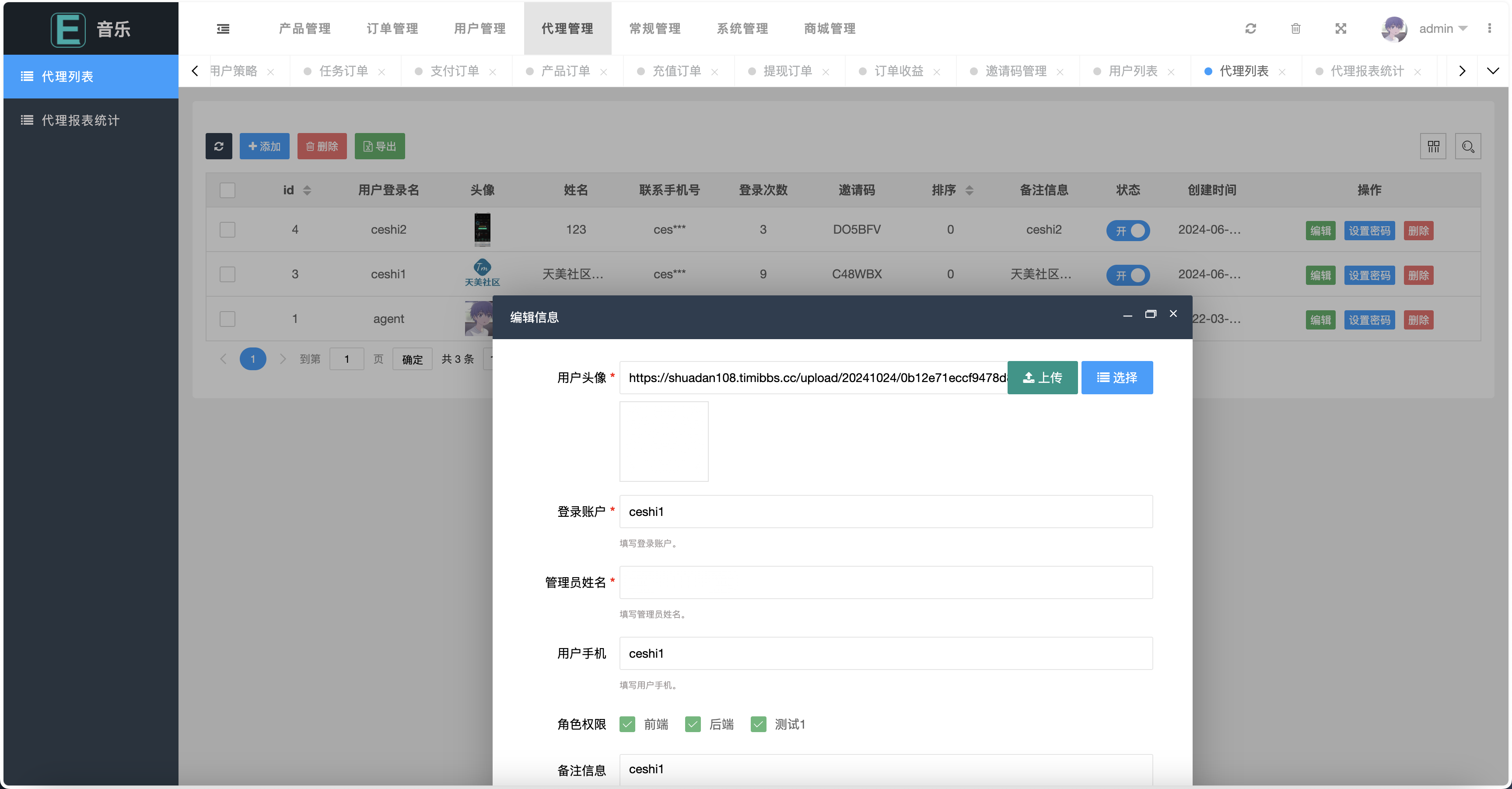Click 设置密码 for agent ceshi1
The width and height of the screenshot is (1512, 789).
1369,275
